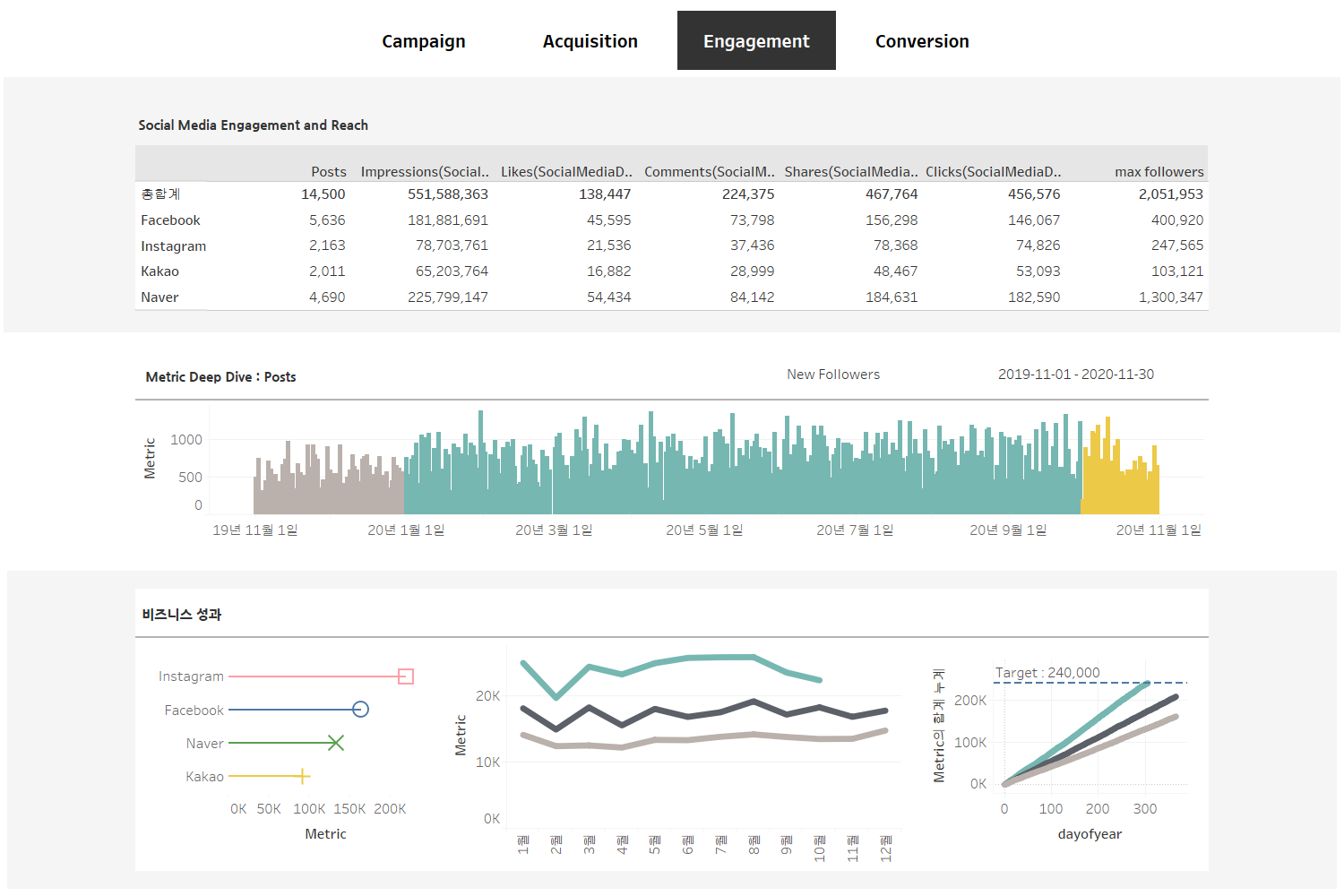Click the max followers column header
This screenshot has height=896, width=1344.
(1159, 172)
